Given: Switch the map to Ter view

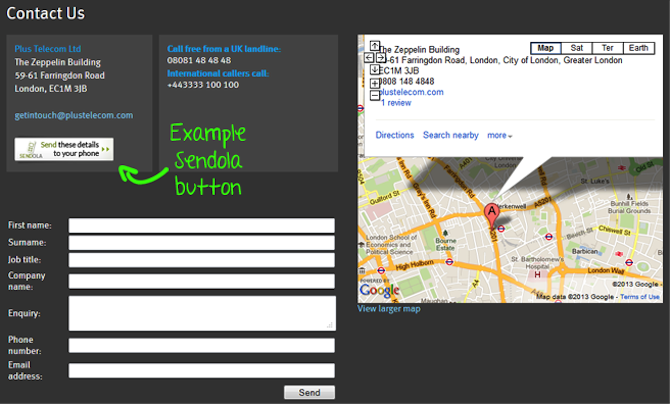Looking at the screenshot, I should pos(607,48).
